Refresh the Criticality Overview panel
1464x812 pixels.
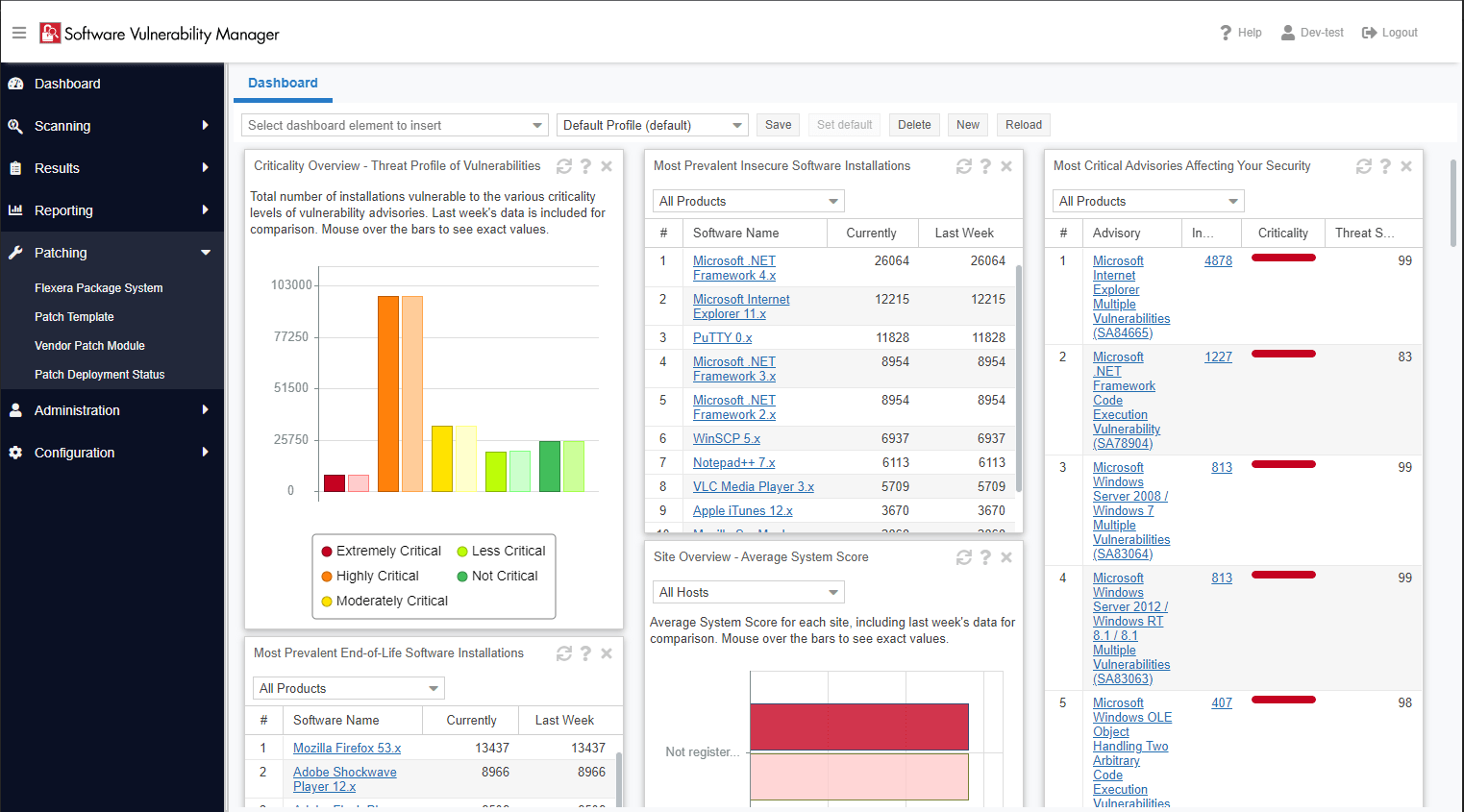point(564,165)
